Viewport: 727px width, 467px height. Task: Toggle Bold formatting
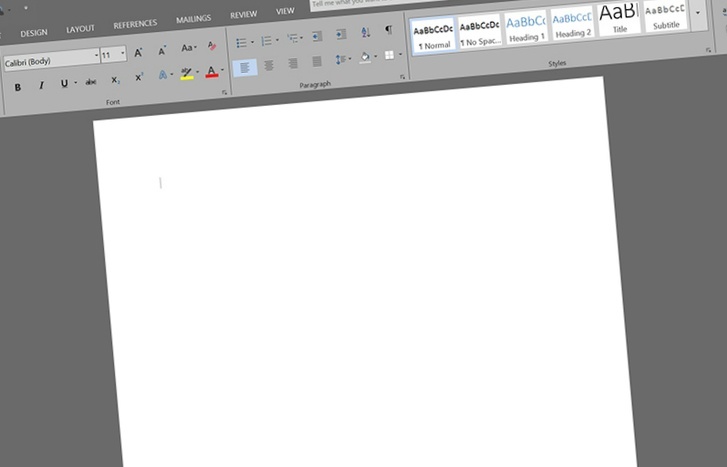(18, 86)
